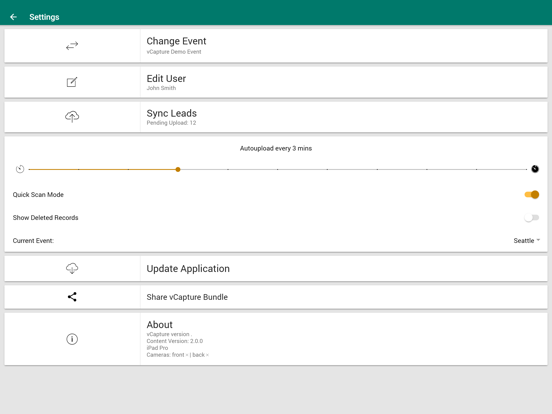The width and height of the screenshot is (552, 414).
Task: Click the vCapture Demo Event subtitle
Action: [174, 52]
